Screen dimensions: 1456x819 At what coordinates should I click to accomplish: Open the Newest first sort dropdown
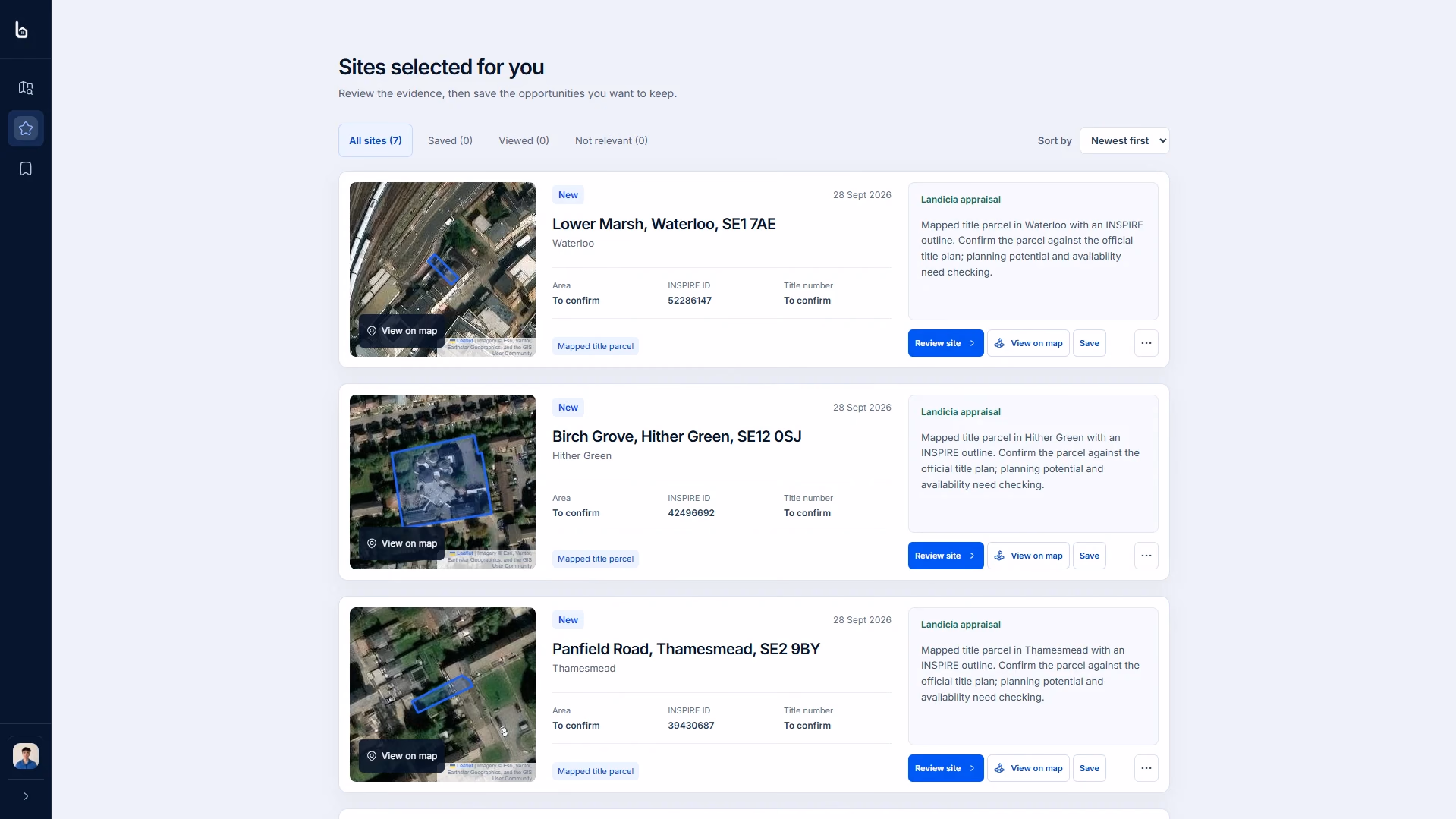click(x=1124, y=140)
